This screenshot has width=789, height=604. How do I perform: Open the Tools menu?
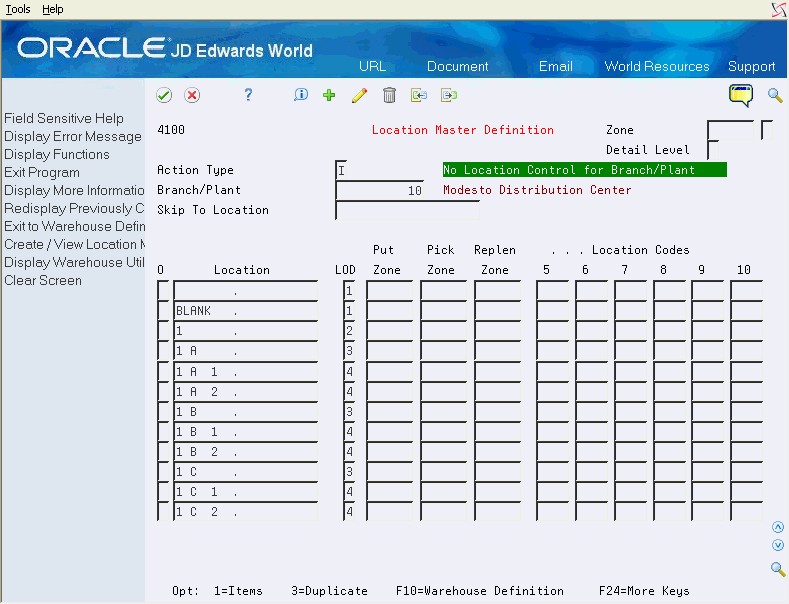[18, 9]
